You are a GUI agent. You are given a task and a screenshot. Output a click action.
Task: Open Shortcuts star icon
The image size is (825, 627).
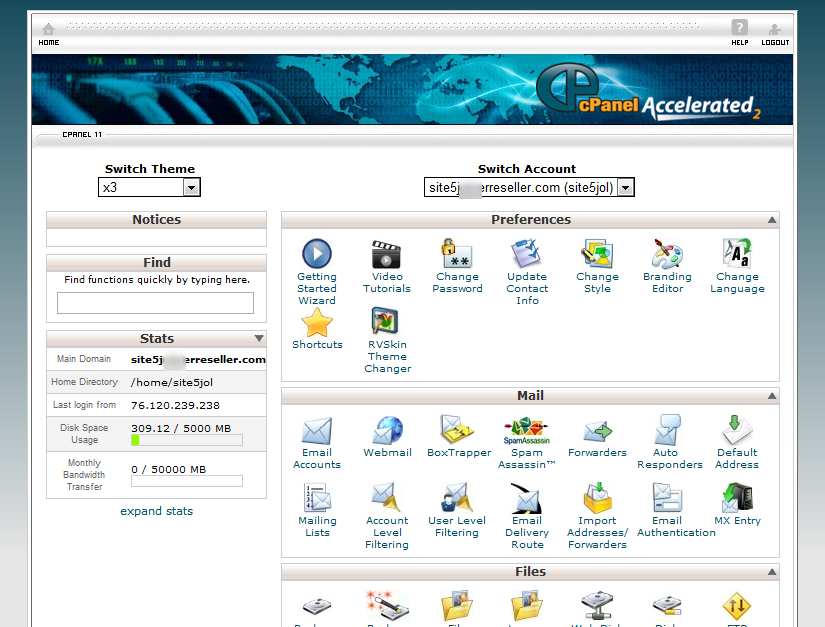[317, 322]
